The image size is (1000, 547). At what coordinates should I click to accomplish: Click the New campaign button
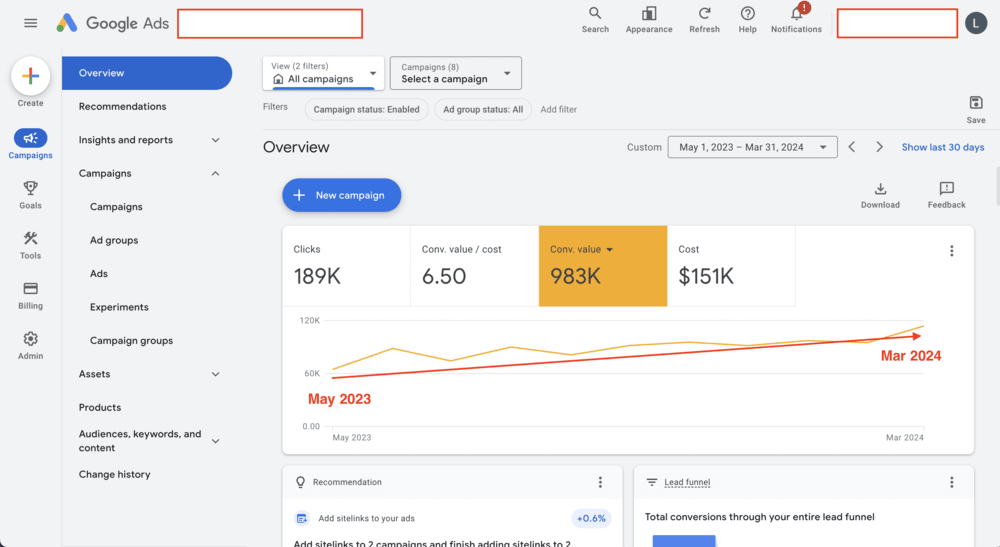(x=341, y=195)
